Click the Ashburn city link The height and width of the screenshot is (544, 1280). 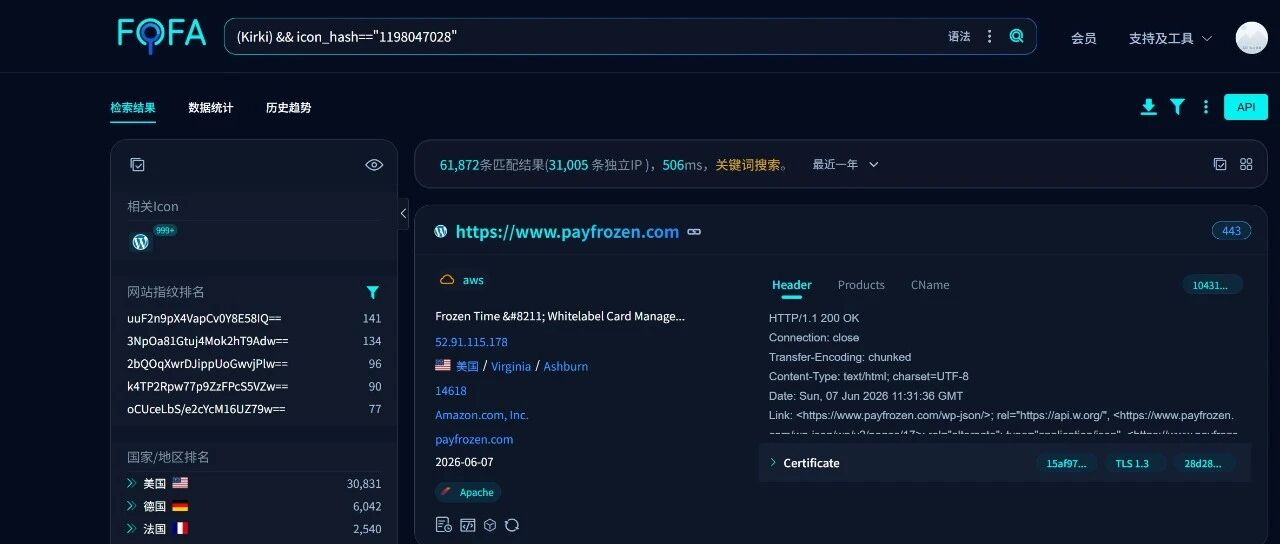click(x=566, y=367)
